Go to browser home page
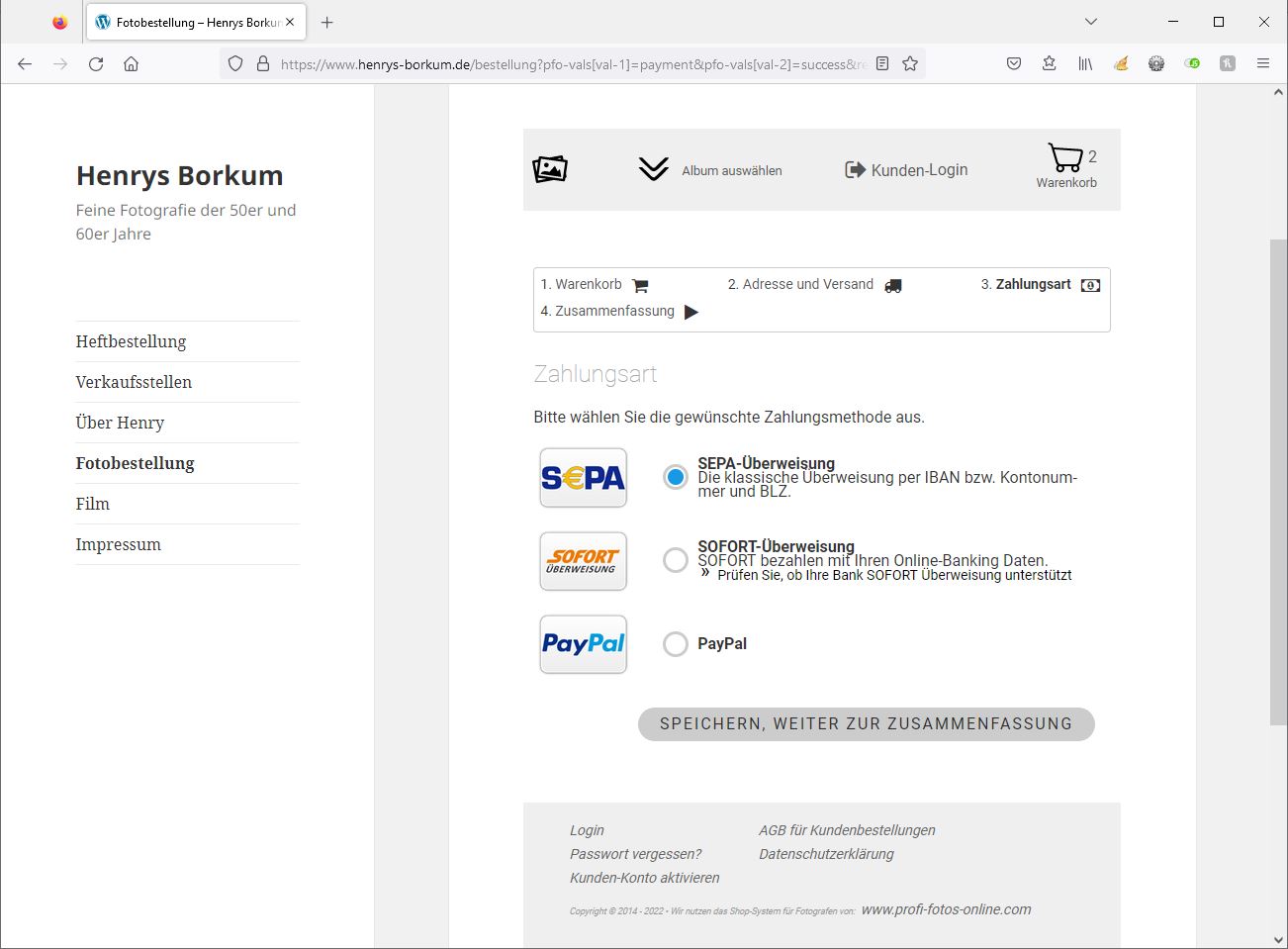 [x=131, y=63]
